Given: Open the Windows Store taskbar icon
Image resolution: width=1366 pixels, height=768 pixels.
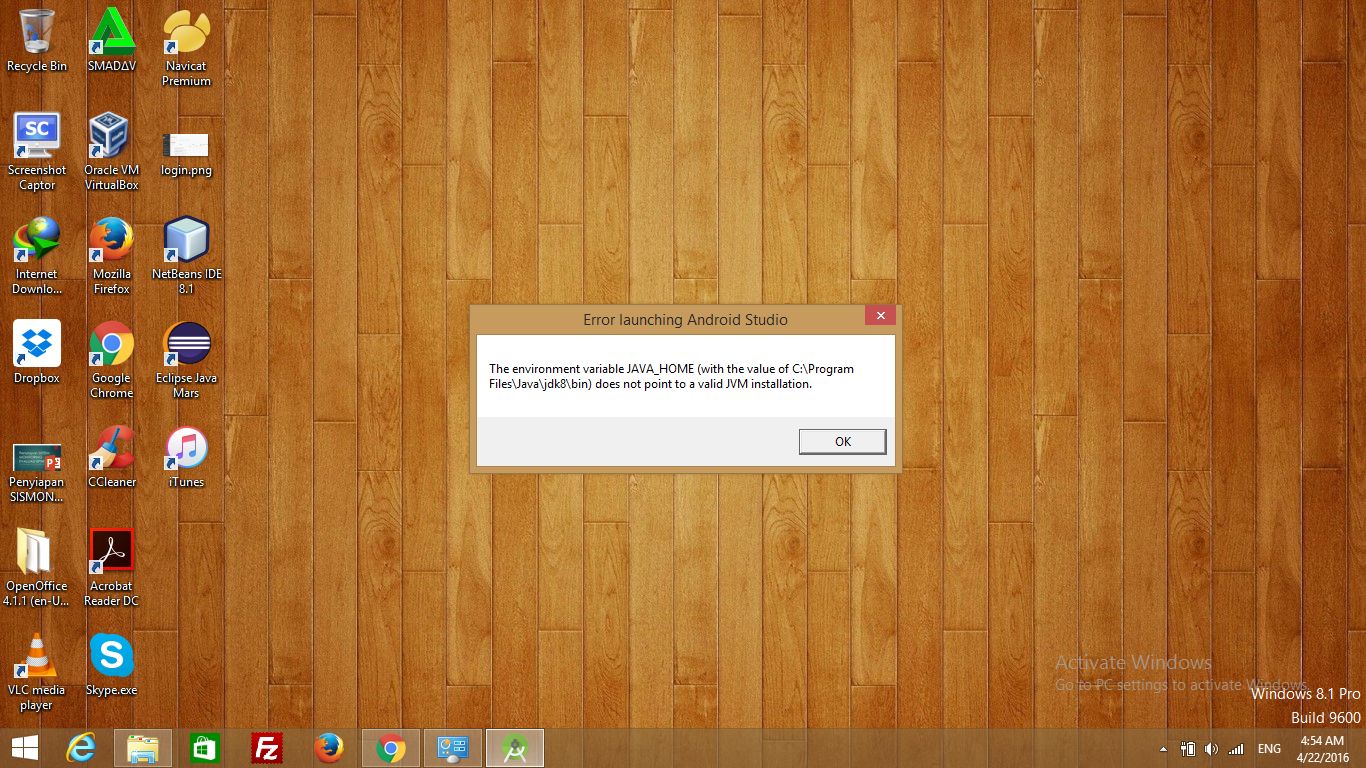Looking at the screenshot, I should tap(205, 748).
